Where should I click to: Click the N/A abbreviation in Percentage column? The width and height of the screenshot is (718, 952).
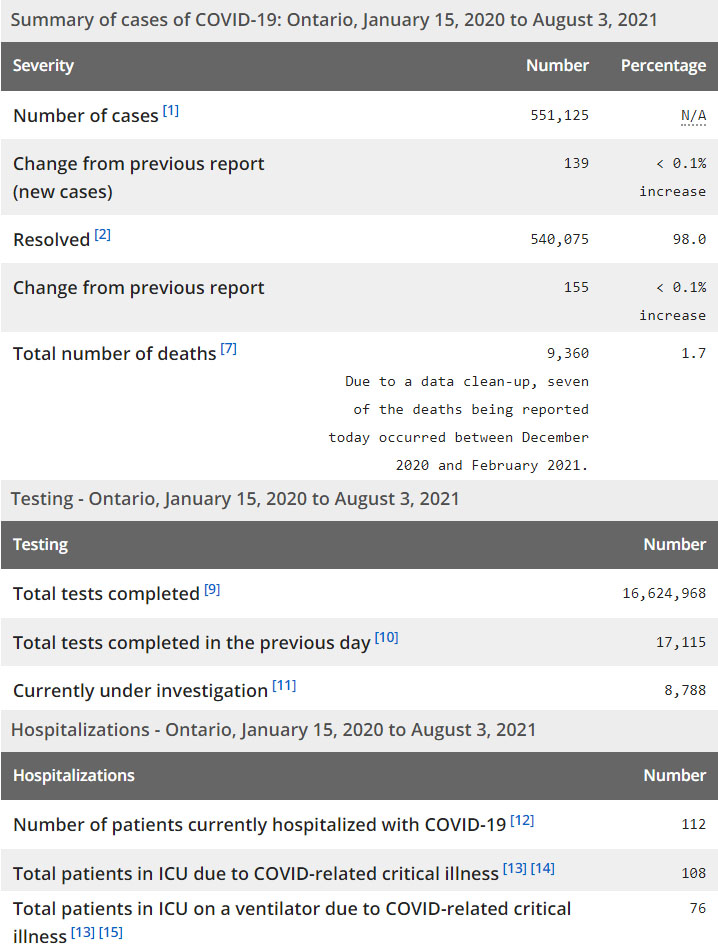coord(693,116)
